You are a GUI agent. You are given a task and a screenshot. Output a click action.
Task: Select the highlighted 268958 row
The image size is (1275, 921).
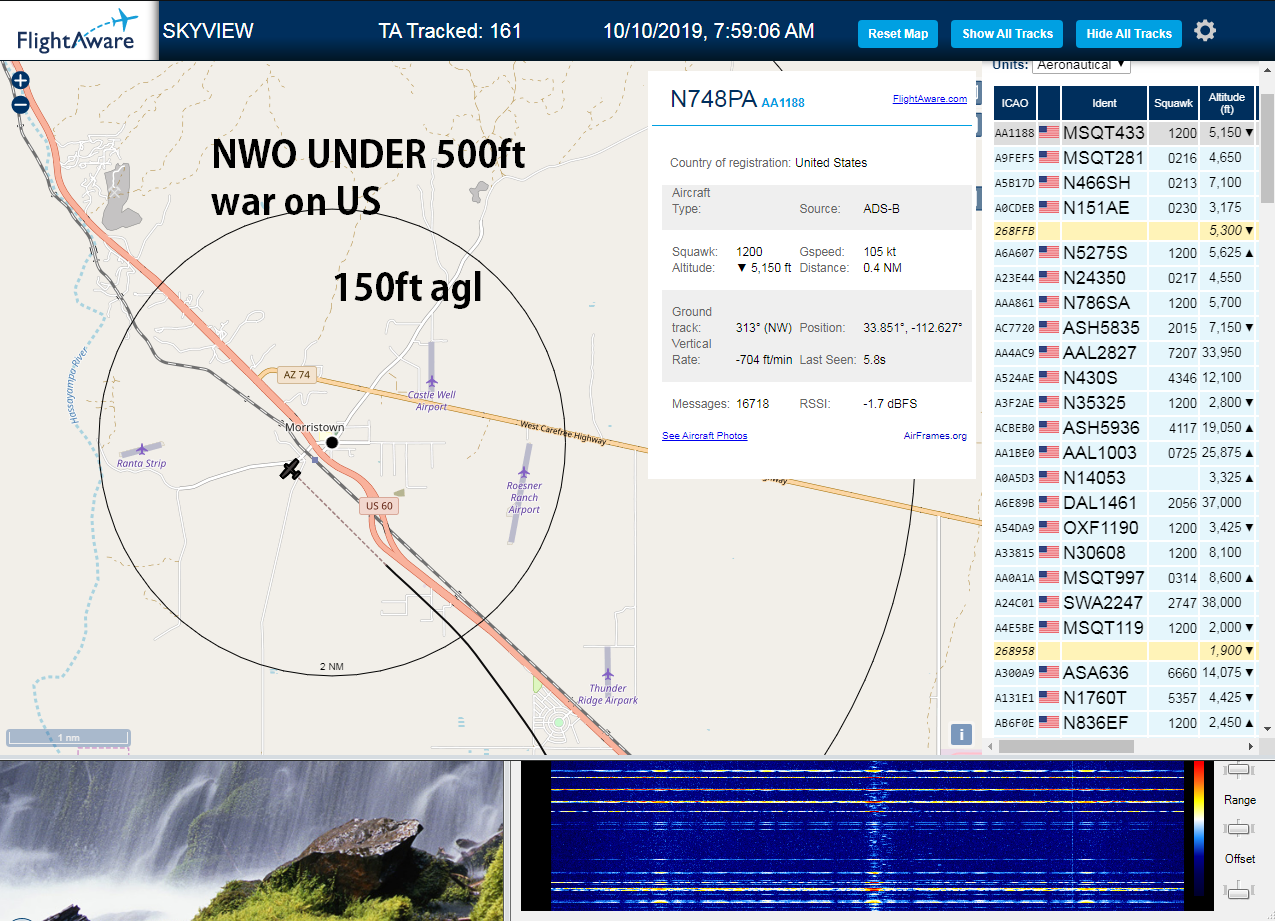coord(1125,652)
